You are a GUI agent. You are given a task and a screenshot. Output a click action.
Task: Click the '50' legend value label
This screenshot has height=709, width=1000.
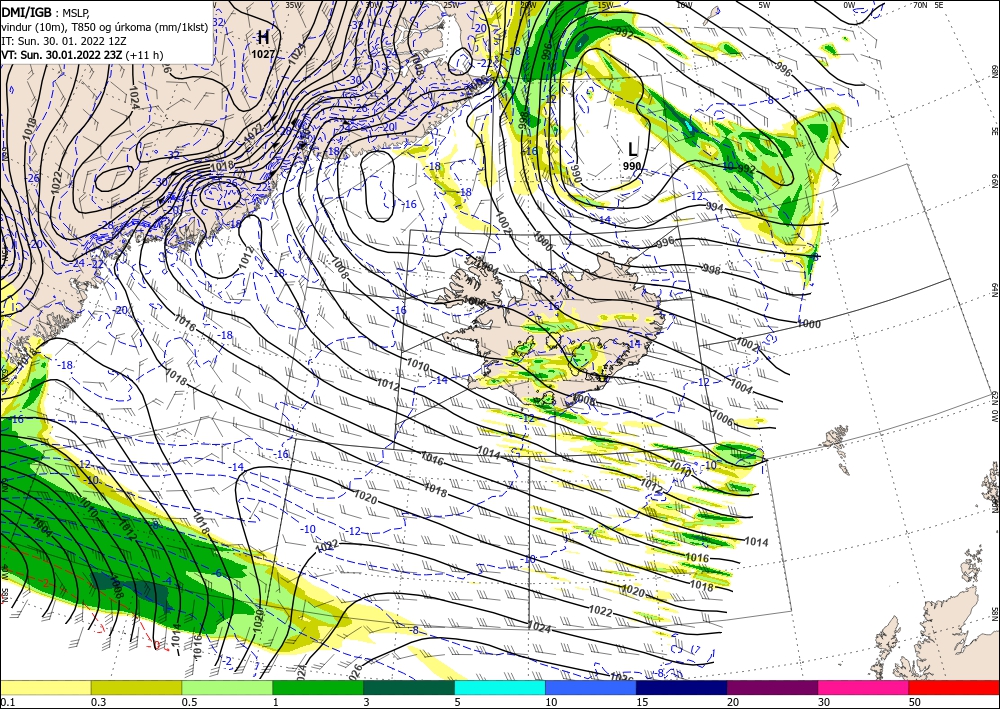(x=915, y=702)
